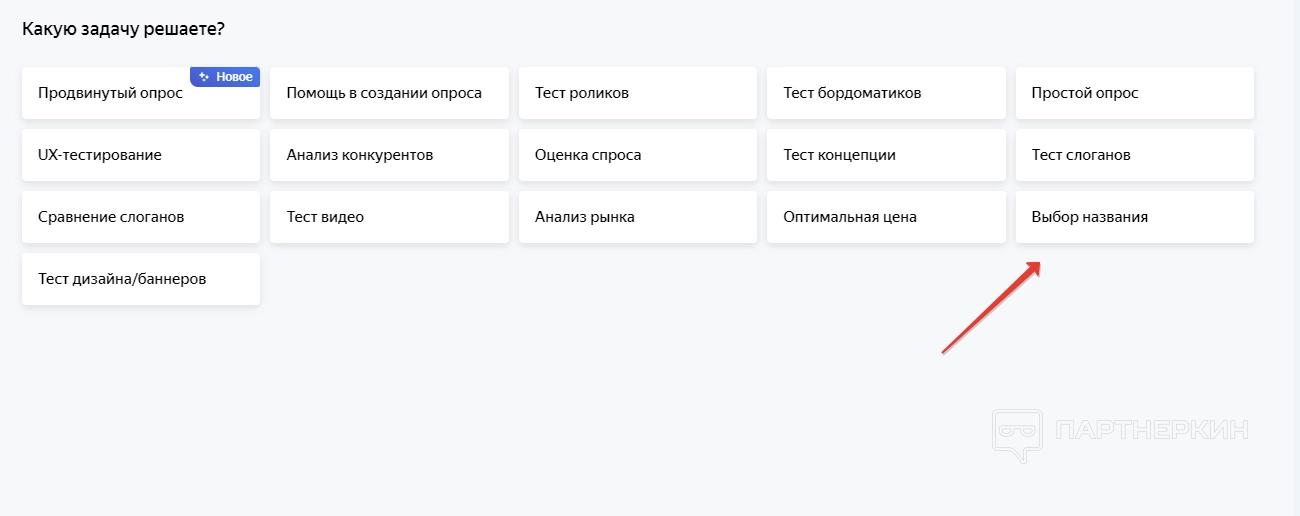Screen dimensions: 1300x516
Task: Click the Партнеркин watermark text
Action: pyautogui.click(x=1152, y=431)
